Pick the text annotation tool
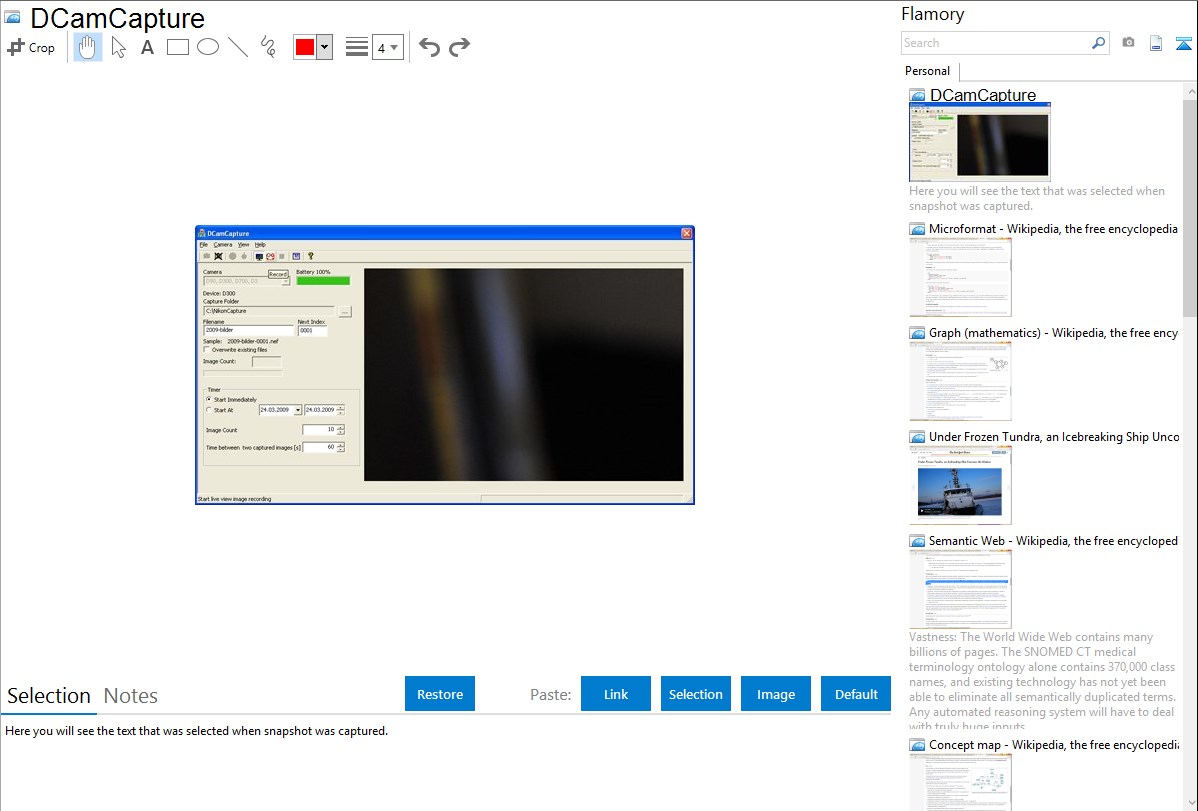 click(x=147, y=47)
